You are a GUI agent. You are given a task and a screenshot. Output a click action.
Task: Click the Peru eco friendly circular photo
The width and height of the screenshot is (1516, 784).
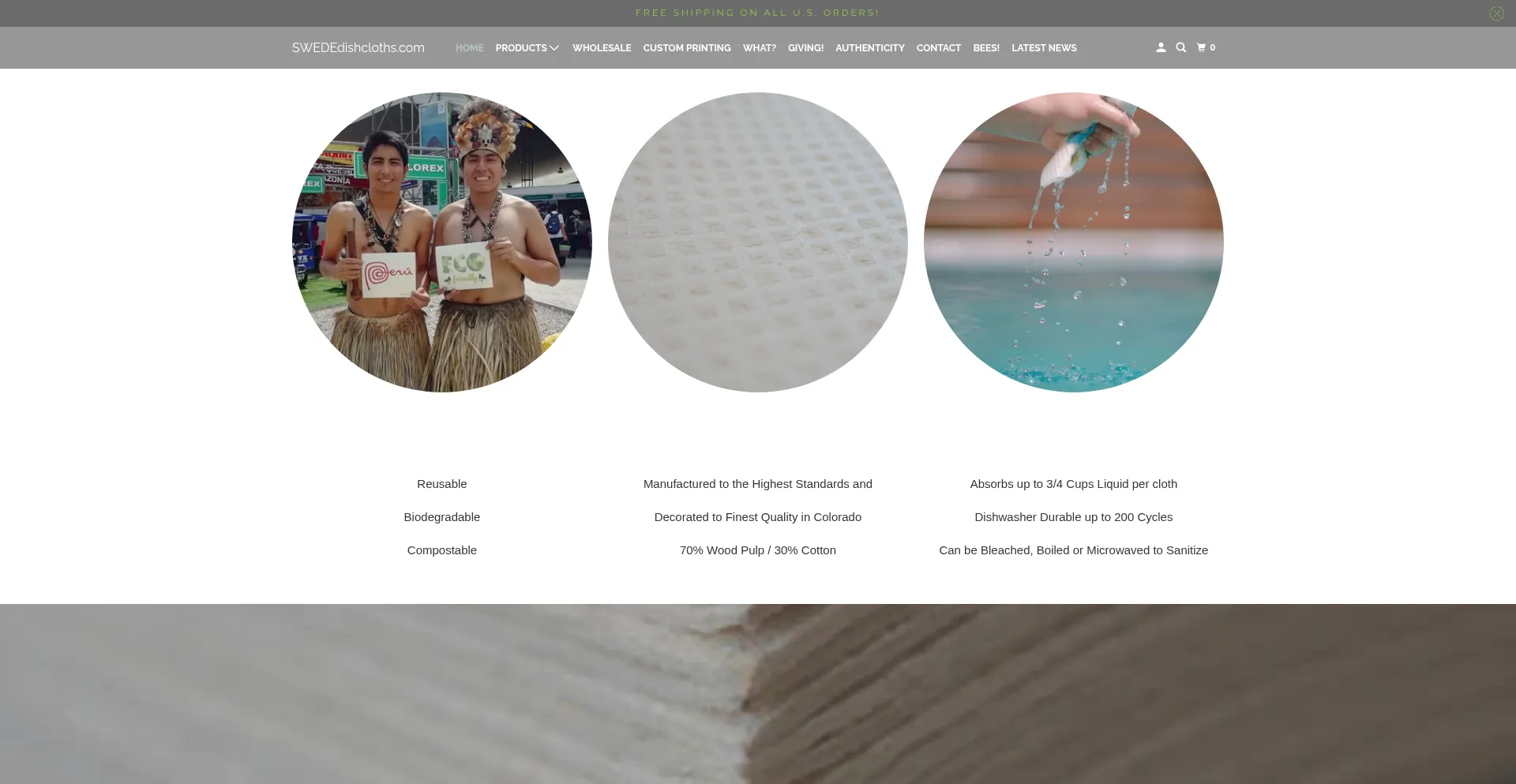(441, 242)
